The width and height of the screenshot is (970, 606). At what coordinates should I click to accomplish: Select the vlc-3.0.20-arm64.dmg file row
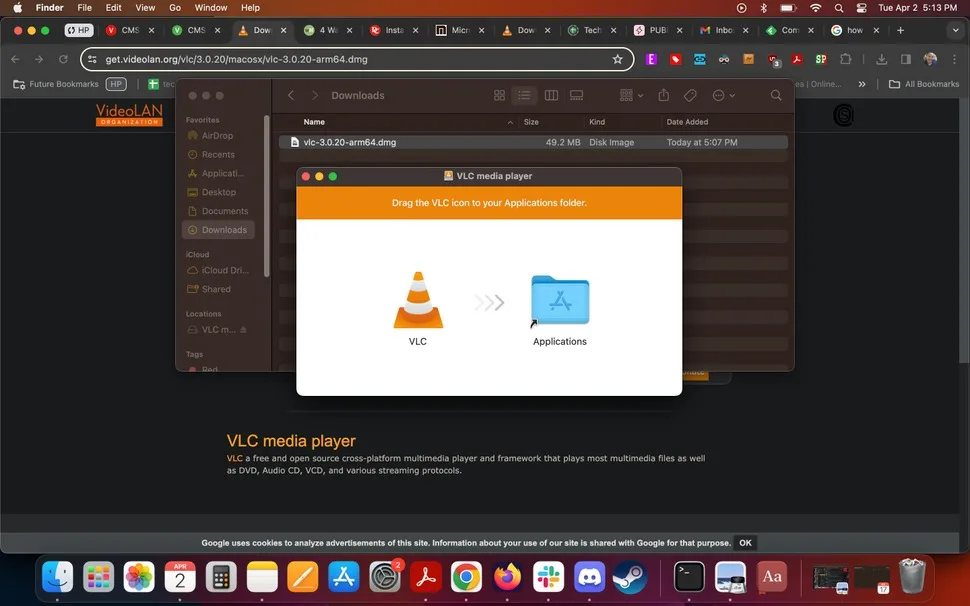(533, 142)
